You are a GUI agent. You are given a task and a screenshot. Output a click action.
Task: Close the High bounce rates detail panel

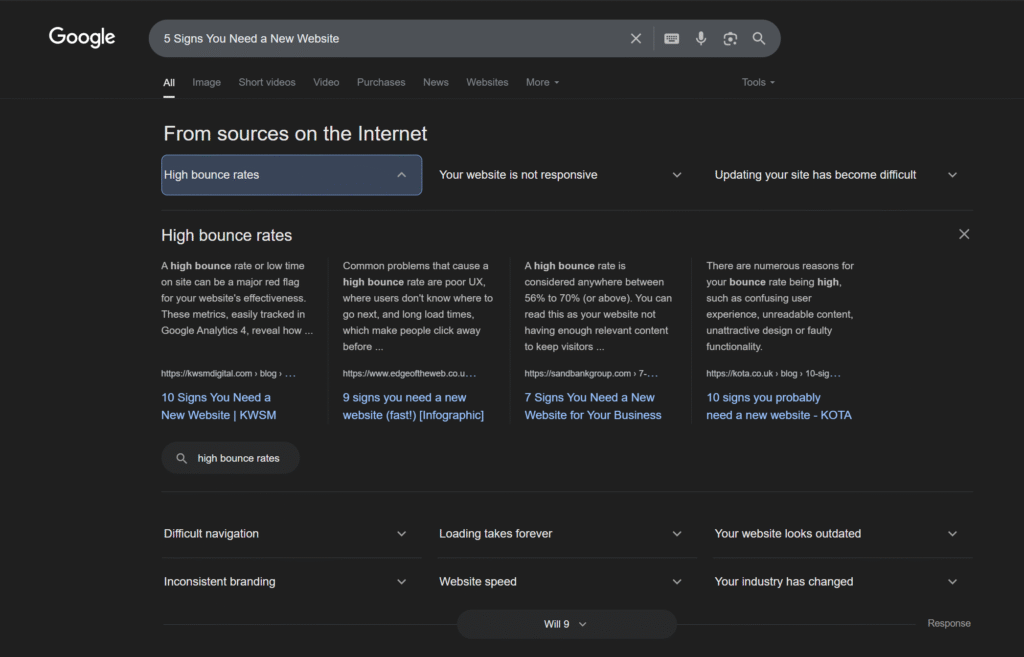(964, 234)
